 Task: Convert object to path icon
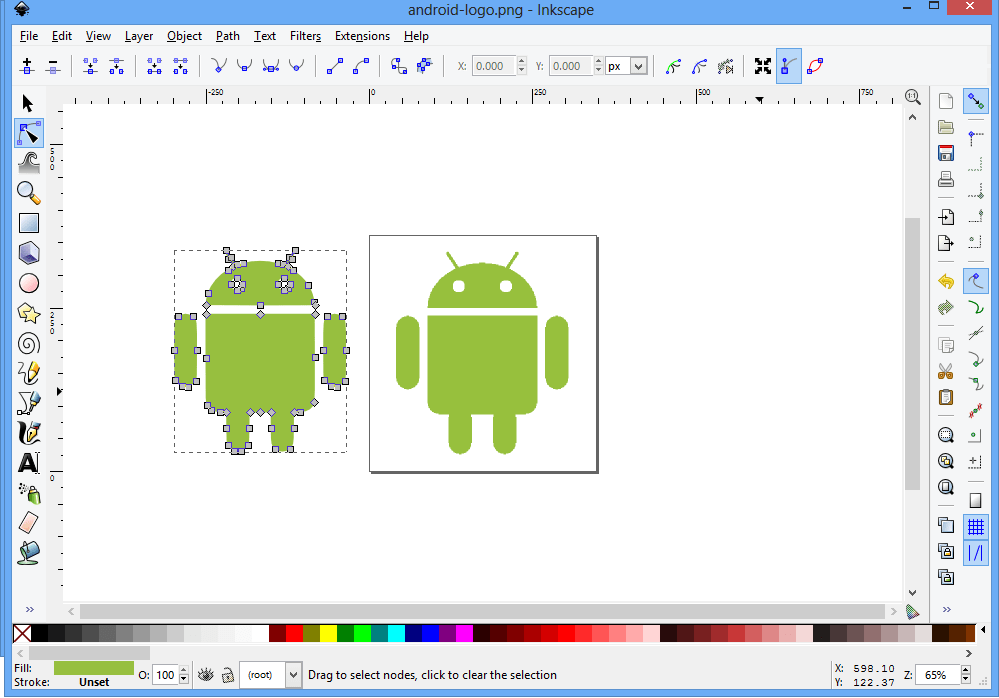(x=399, y=66)
